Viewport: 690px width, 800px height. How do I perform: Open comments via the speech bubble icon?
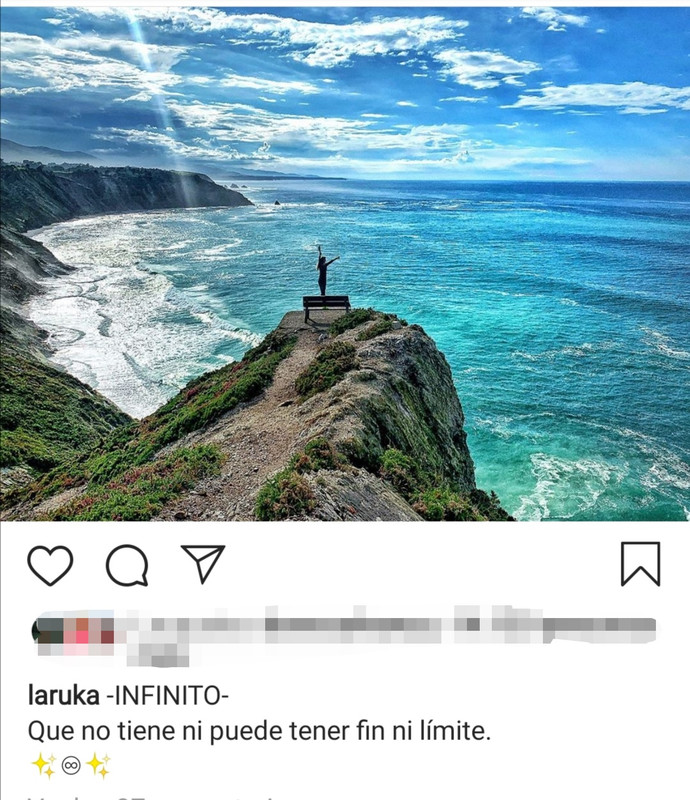(127, 565)
